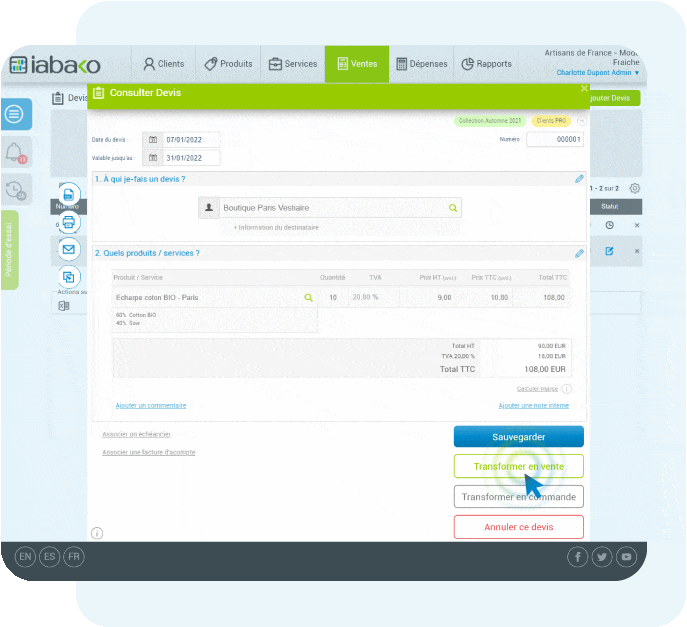Expand Charlotte Dupont Admin user dropdown
Screen dimensions: 687x627
point(598,73)
